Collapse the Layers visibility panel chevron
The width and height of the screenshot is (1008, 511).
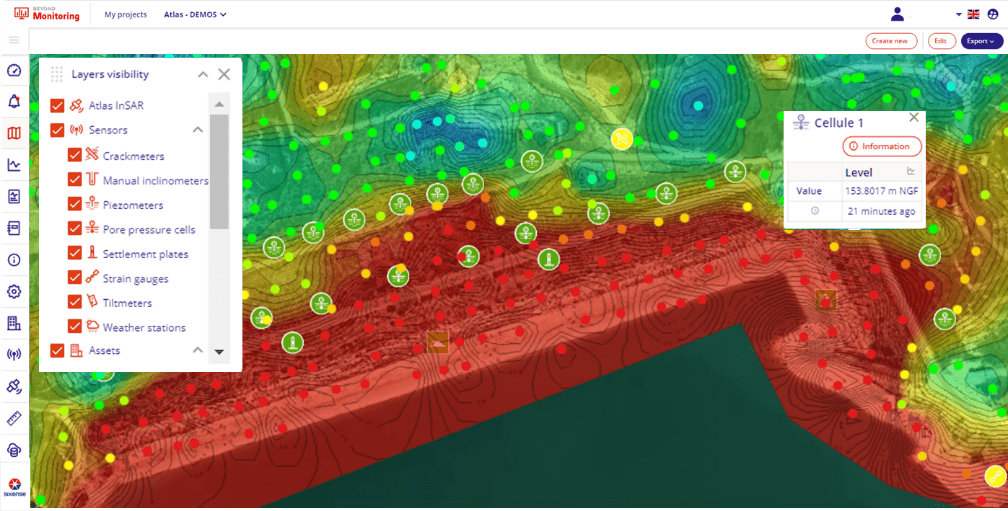(x=202, y=75)
